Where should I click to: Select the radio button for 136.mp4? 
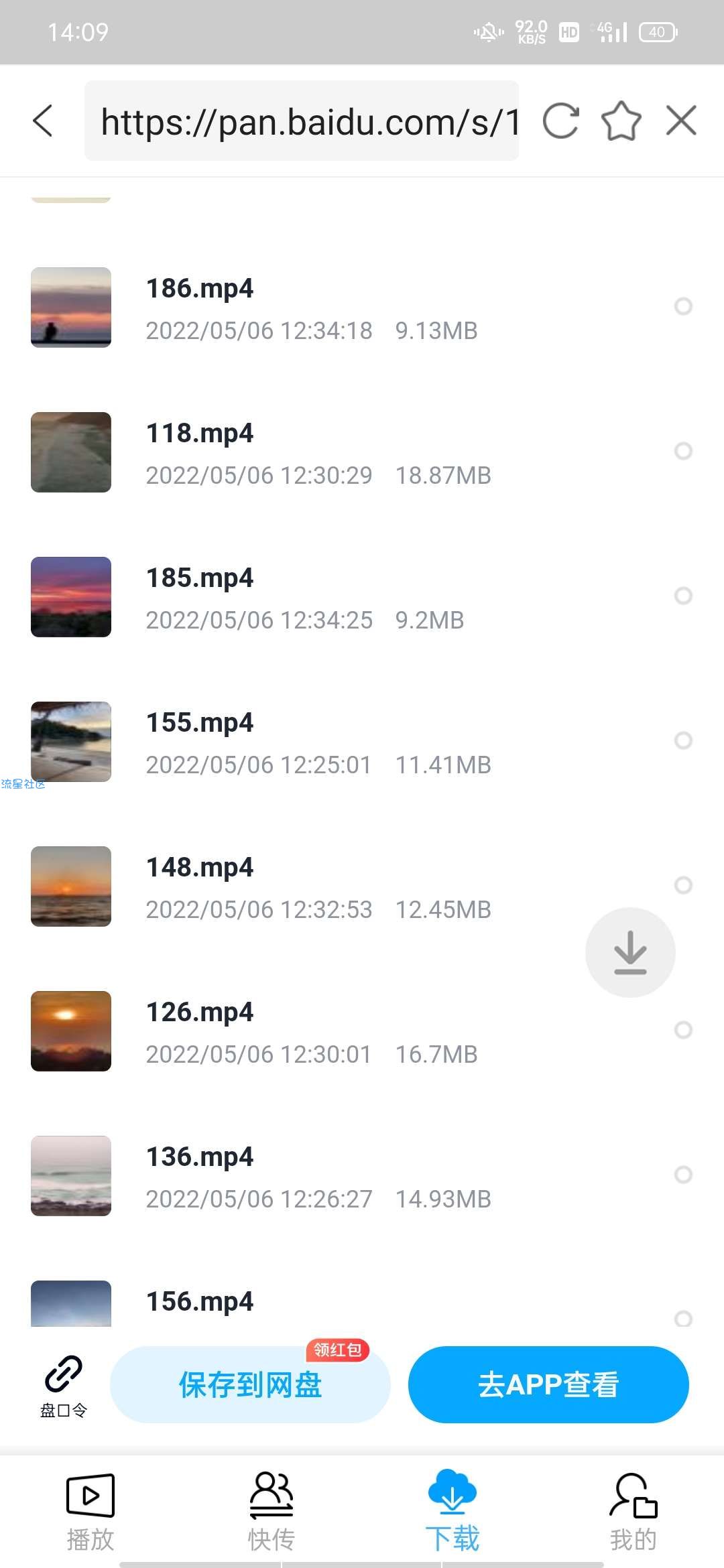point(683,1175)
